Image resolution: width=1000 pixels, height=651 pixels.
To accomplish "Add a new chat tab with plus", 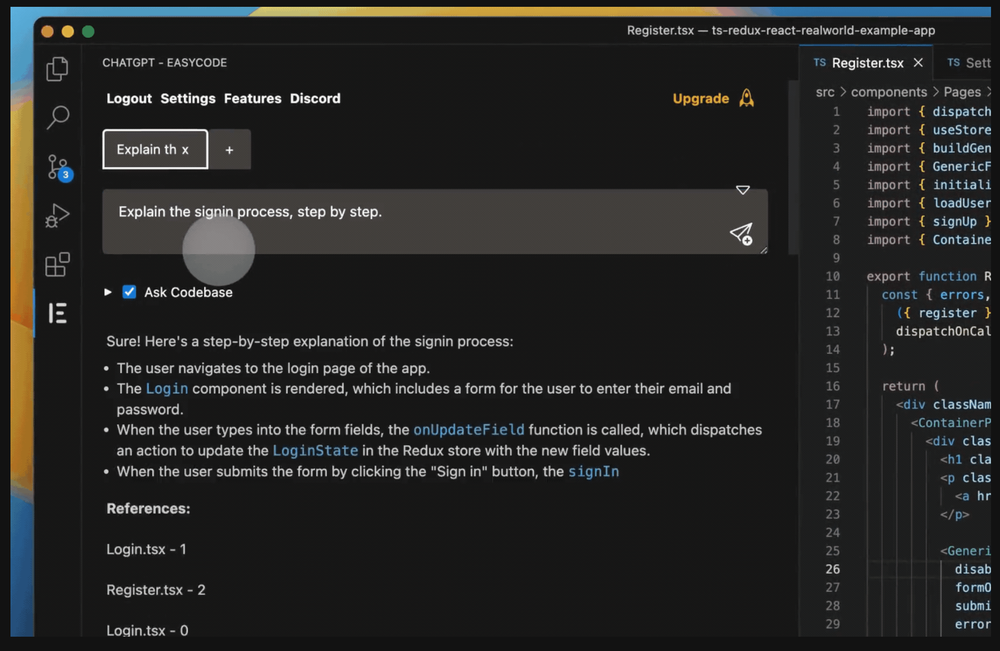I will (x=230, y=150).
